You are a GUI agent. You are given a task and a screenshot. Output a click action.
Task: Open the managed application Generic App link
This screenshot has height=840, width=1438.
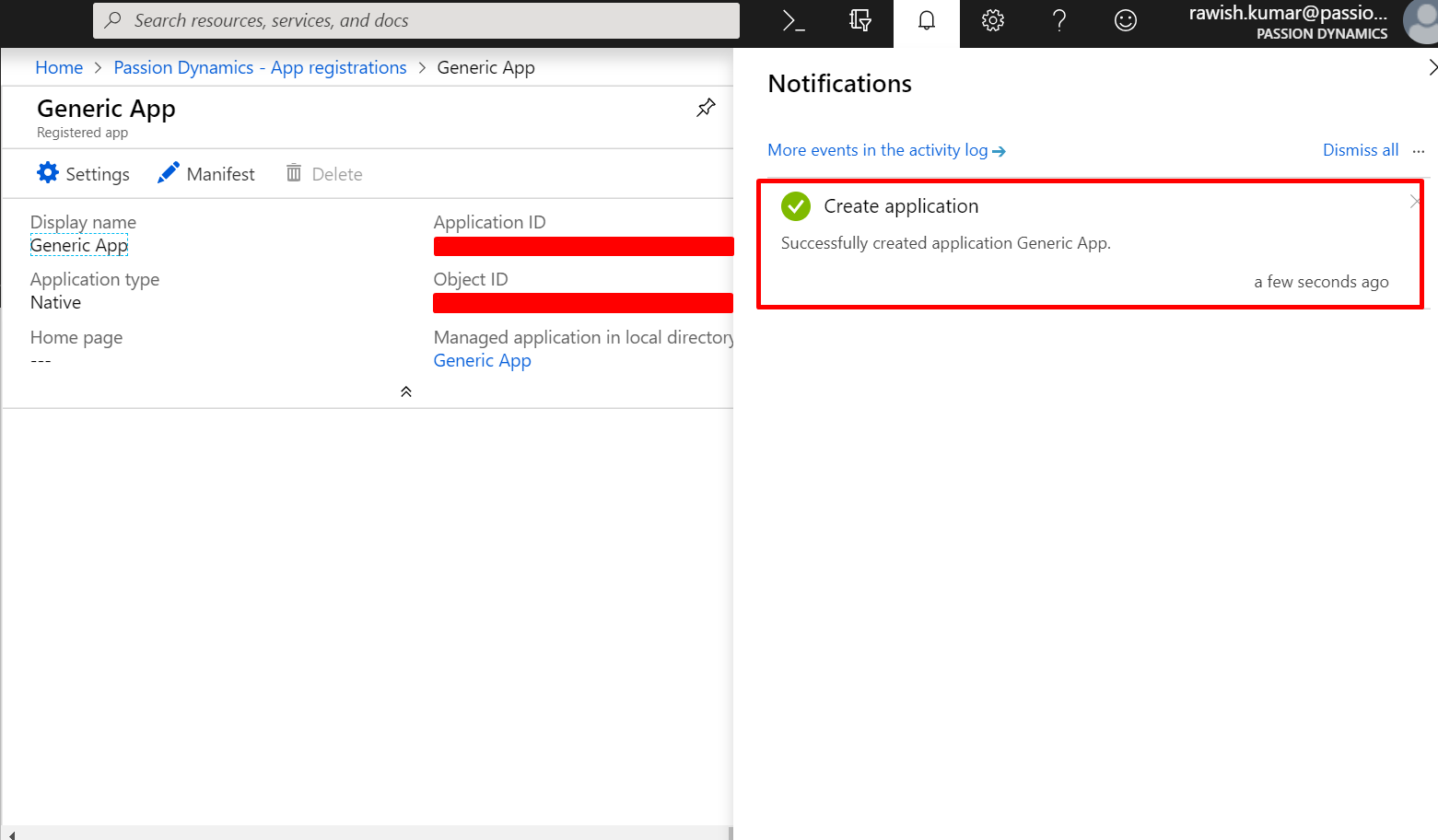[x=482, y=361]
